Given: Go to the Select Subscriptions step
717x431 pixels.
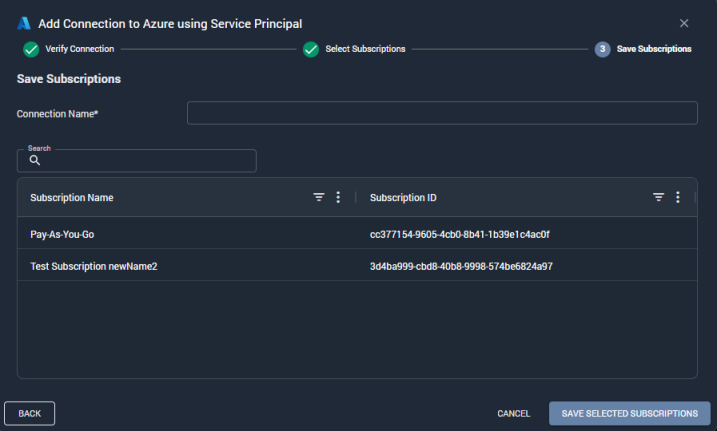Looking at the screenshot, I should click(x=365, y=49).
